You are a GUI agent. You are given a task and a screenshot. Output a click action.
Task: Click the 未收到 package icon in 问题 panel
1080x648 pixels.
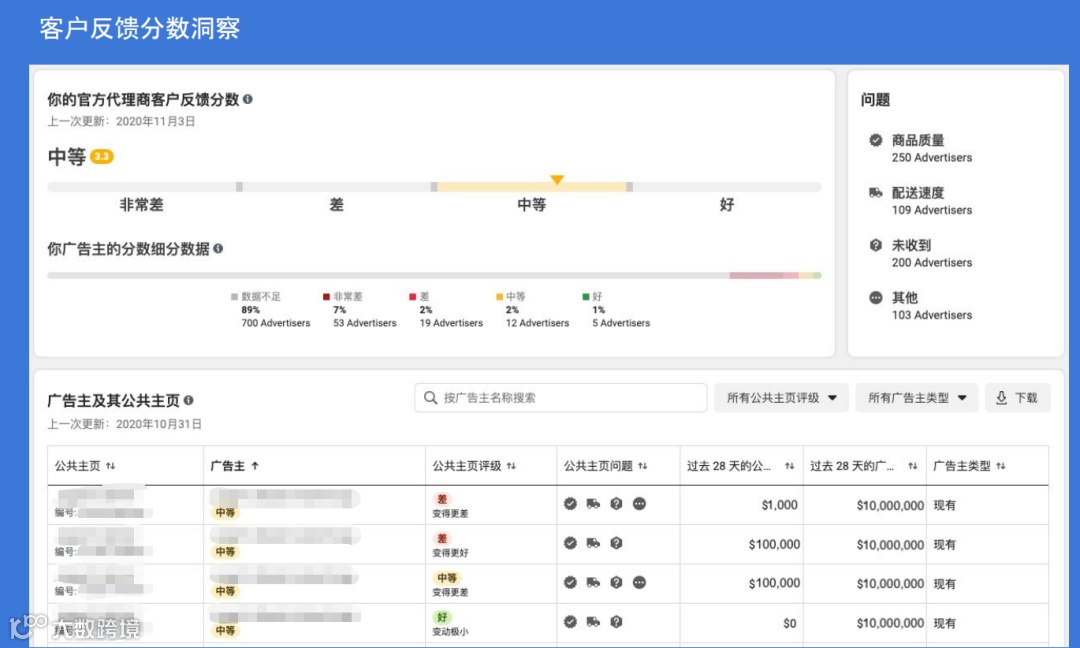875,245
